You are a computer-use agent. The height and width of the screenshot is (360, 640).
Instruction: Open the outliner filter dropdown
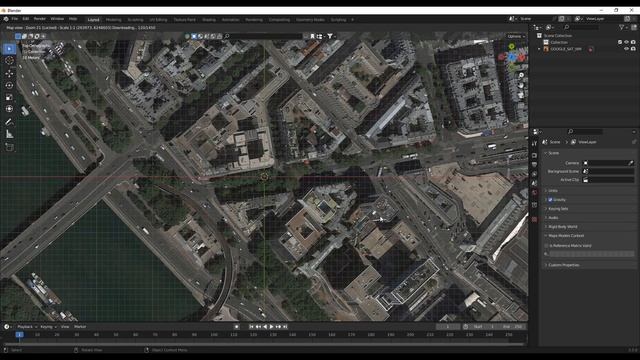pyautogui.click(x=622, y=27)
